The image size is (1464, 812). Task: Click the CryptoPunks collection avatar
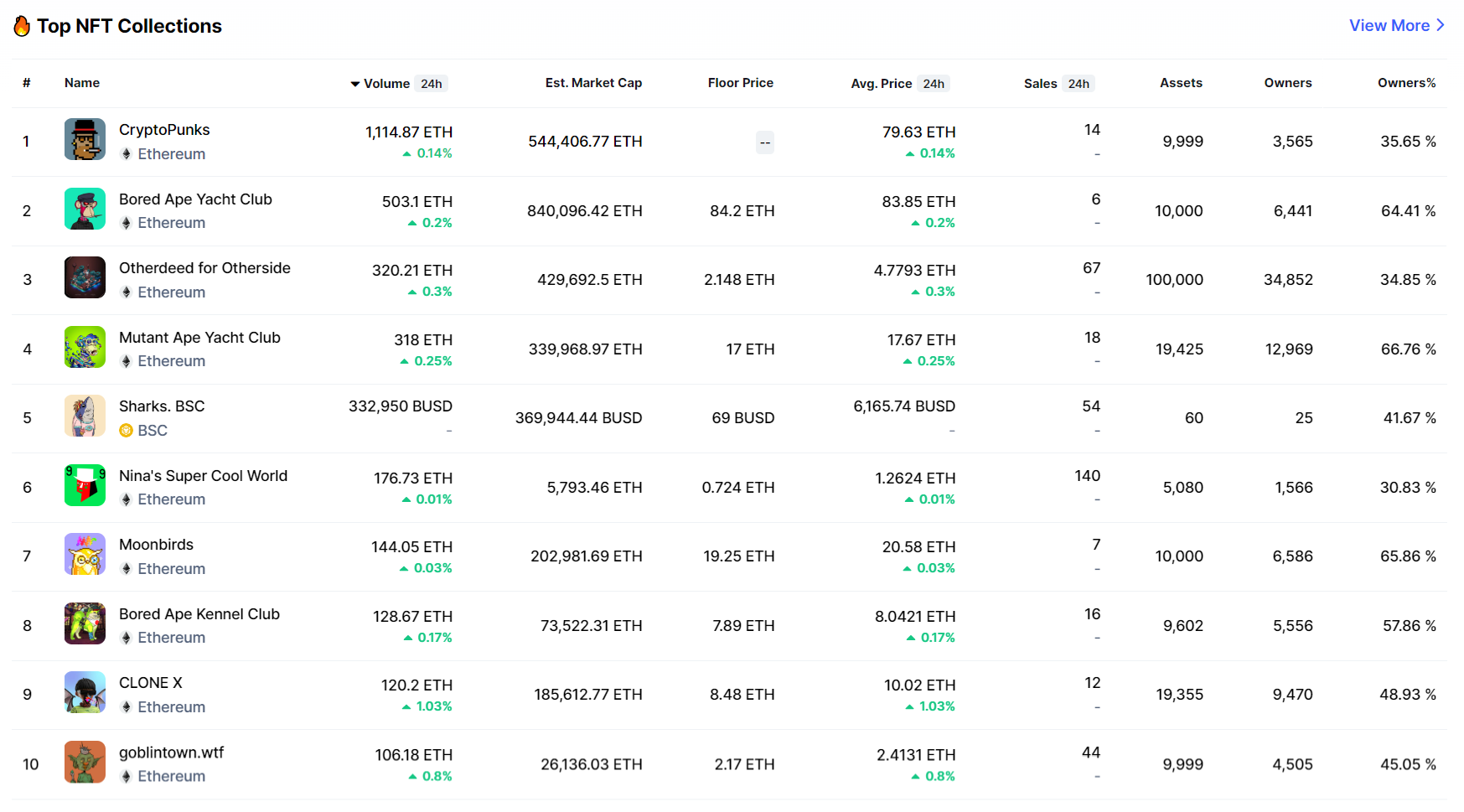click(85, 139)
